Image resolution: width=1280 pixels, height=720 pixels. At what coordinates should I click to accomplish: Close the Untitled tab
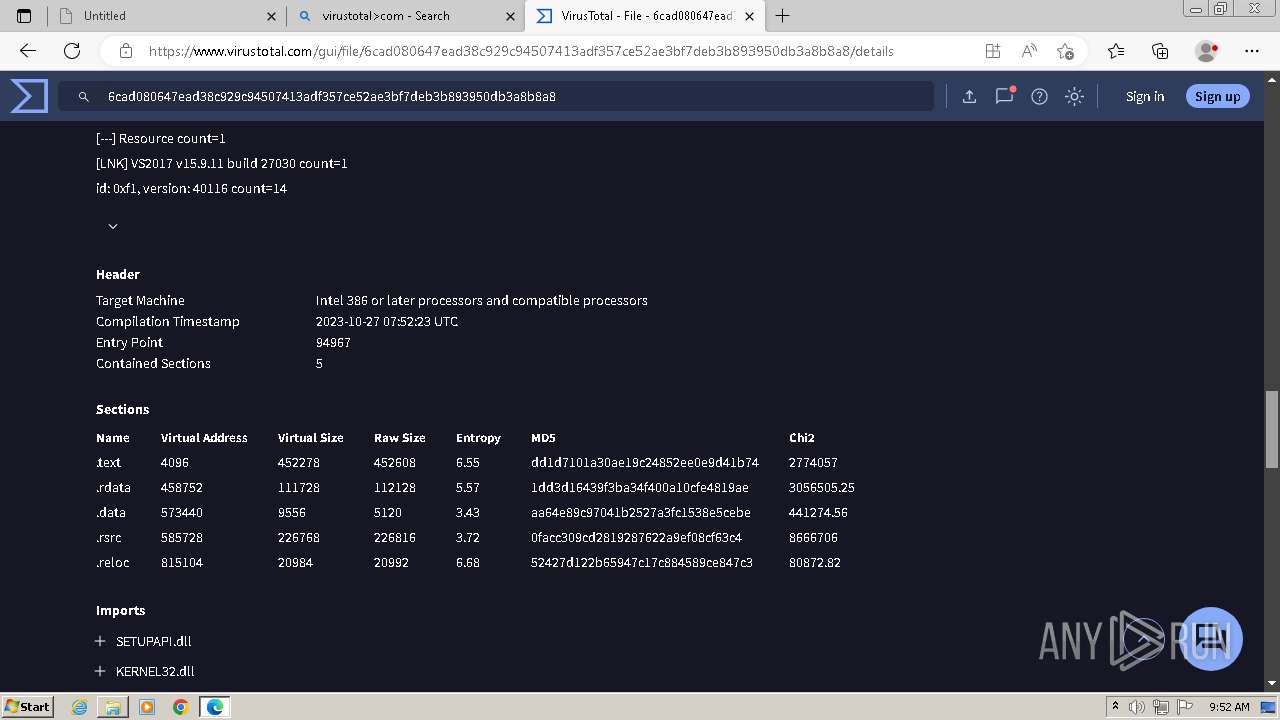(x=272, y=16)
